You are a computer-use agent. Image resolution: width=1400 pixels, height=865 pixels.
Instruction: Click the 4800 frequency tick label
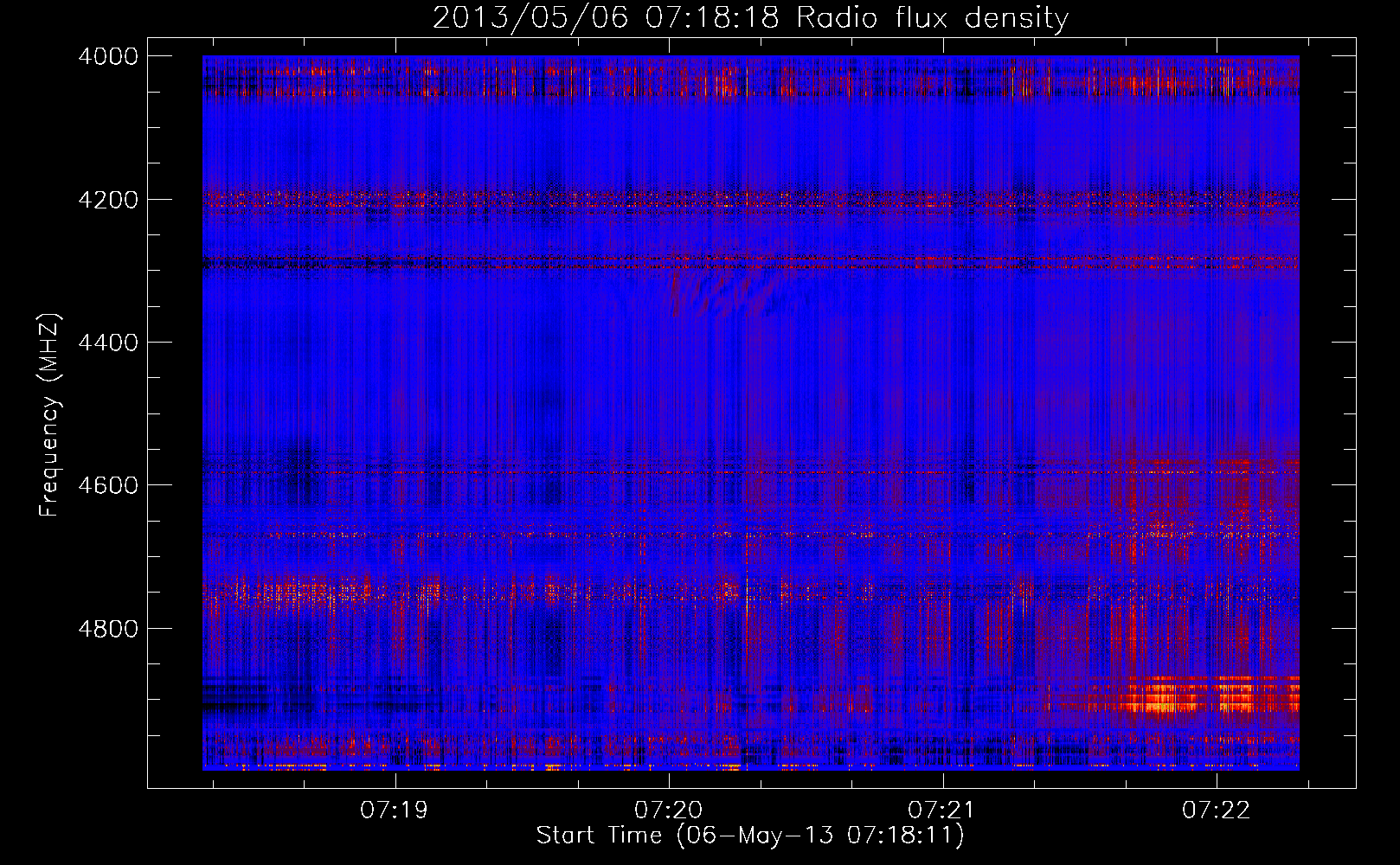pos(108,629)
